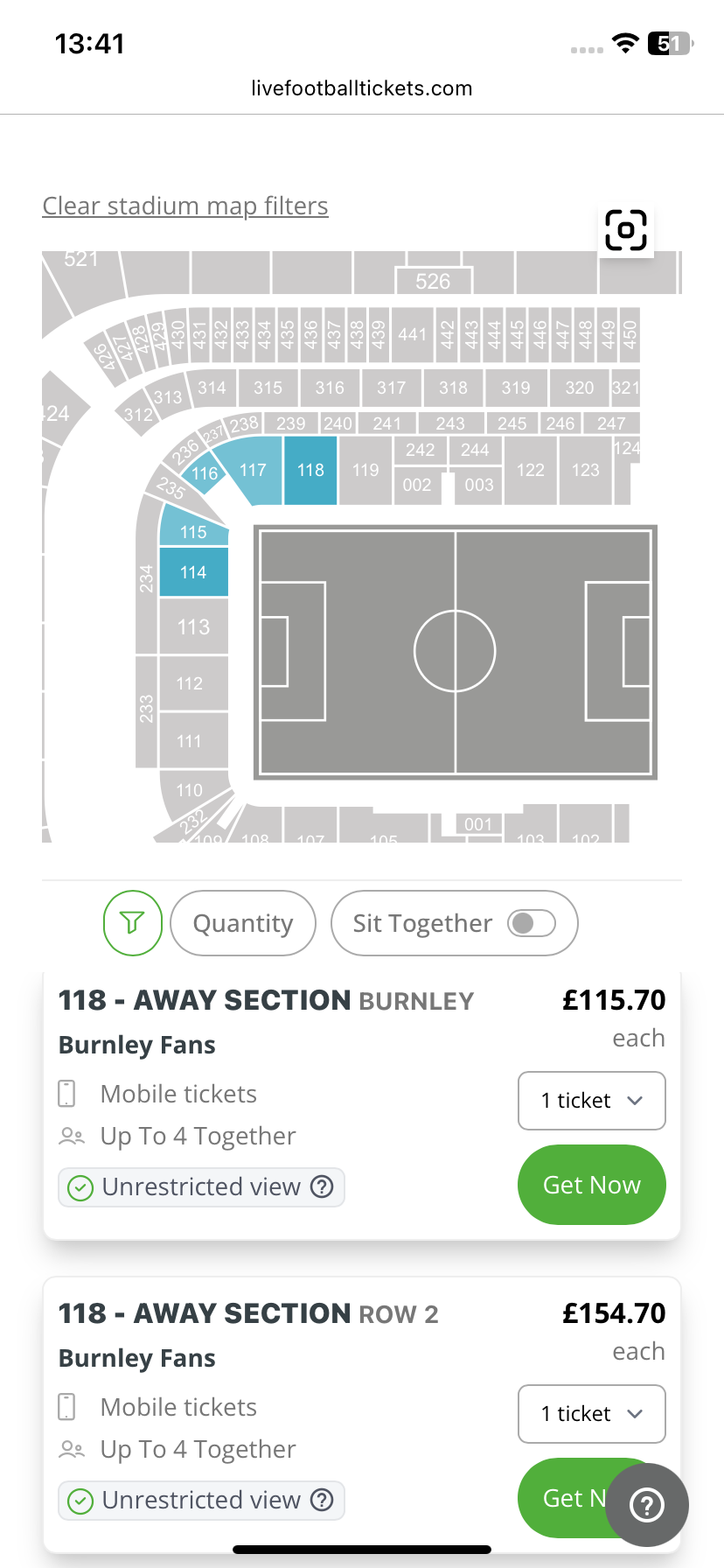Screen dimensions: 724x1568
Task: Tap the first listing's green checkmark icon
Action: tap(80, 1187)
